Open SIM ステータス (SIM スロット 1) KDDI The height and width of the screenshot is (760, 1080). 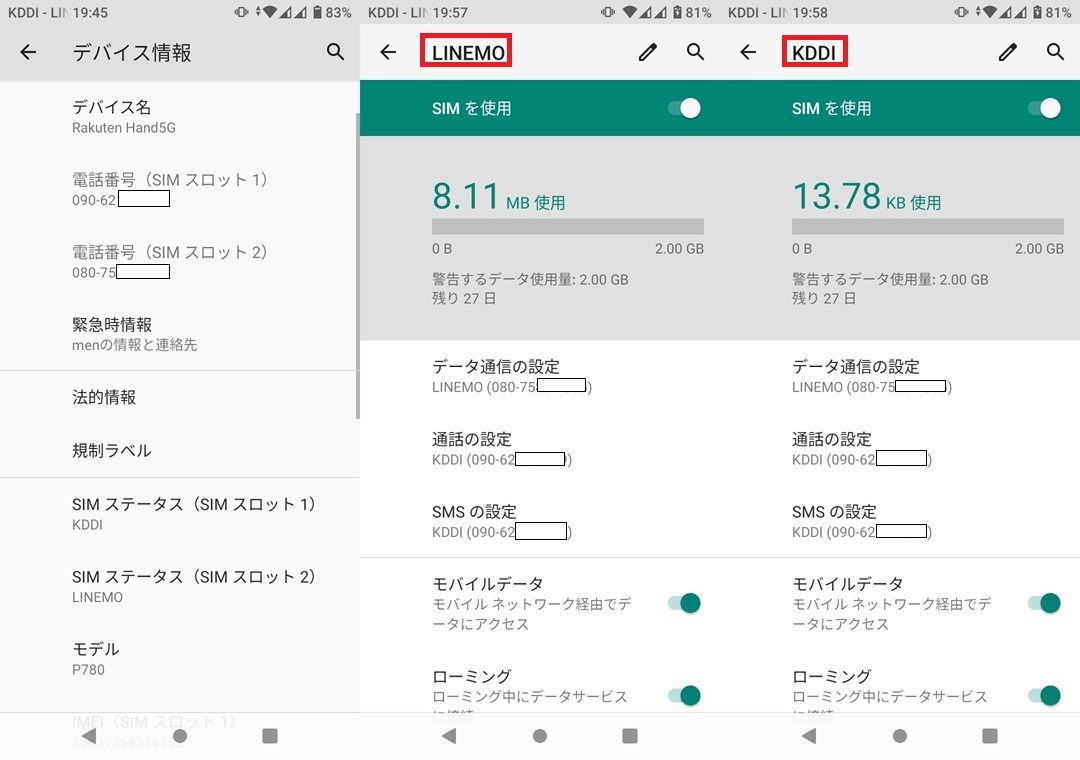pyautogui.click(x=179, y=514)
